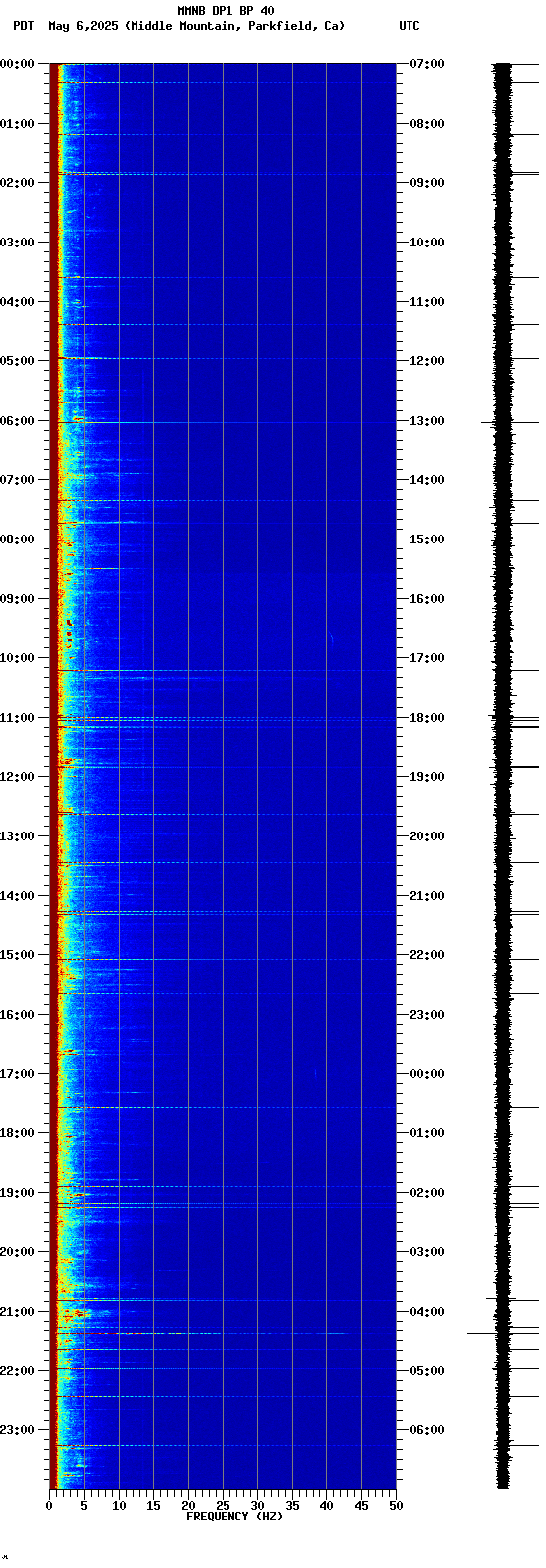Image resolution: width=546 pixels, height=1568 pixels.
Task: Click the 'PDT' timezone label
Action: [x=23, y=26]
